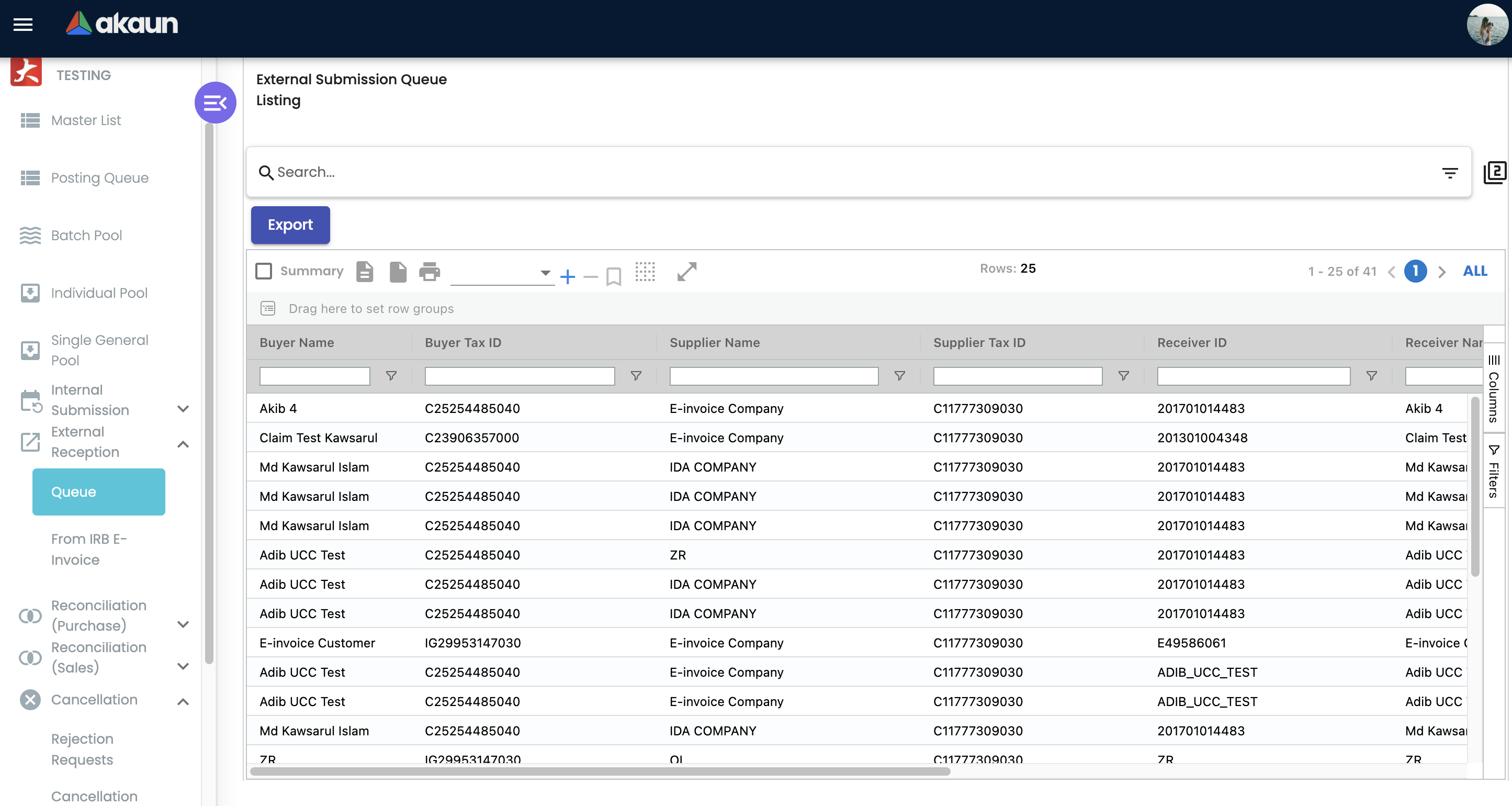This screenshot has height=806, width=1512.
Task: Open the Columns side panel tab
Action: (1494, 388)
